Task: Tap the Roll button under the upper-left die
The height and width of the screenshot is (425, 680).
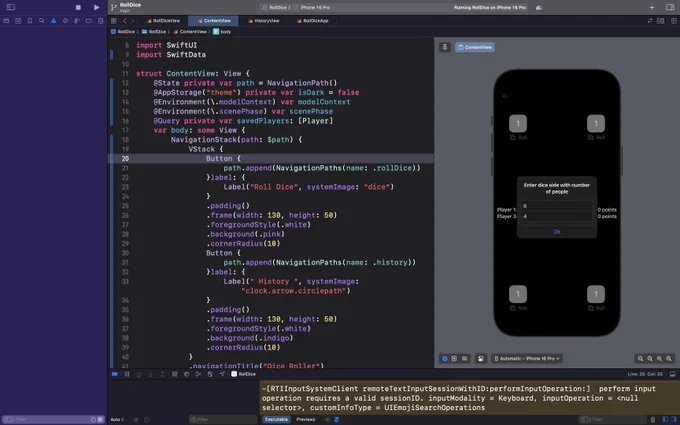Action: (518, 137)
